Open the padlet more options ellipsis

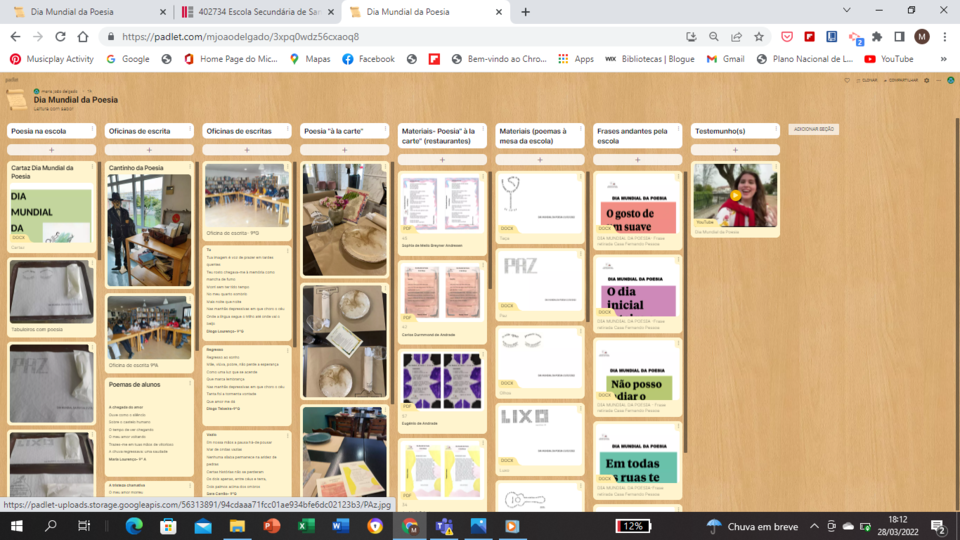pyautogui.click(x=939, y=80)
